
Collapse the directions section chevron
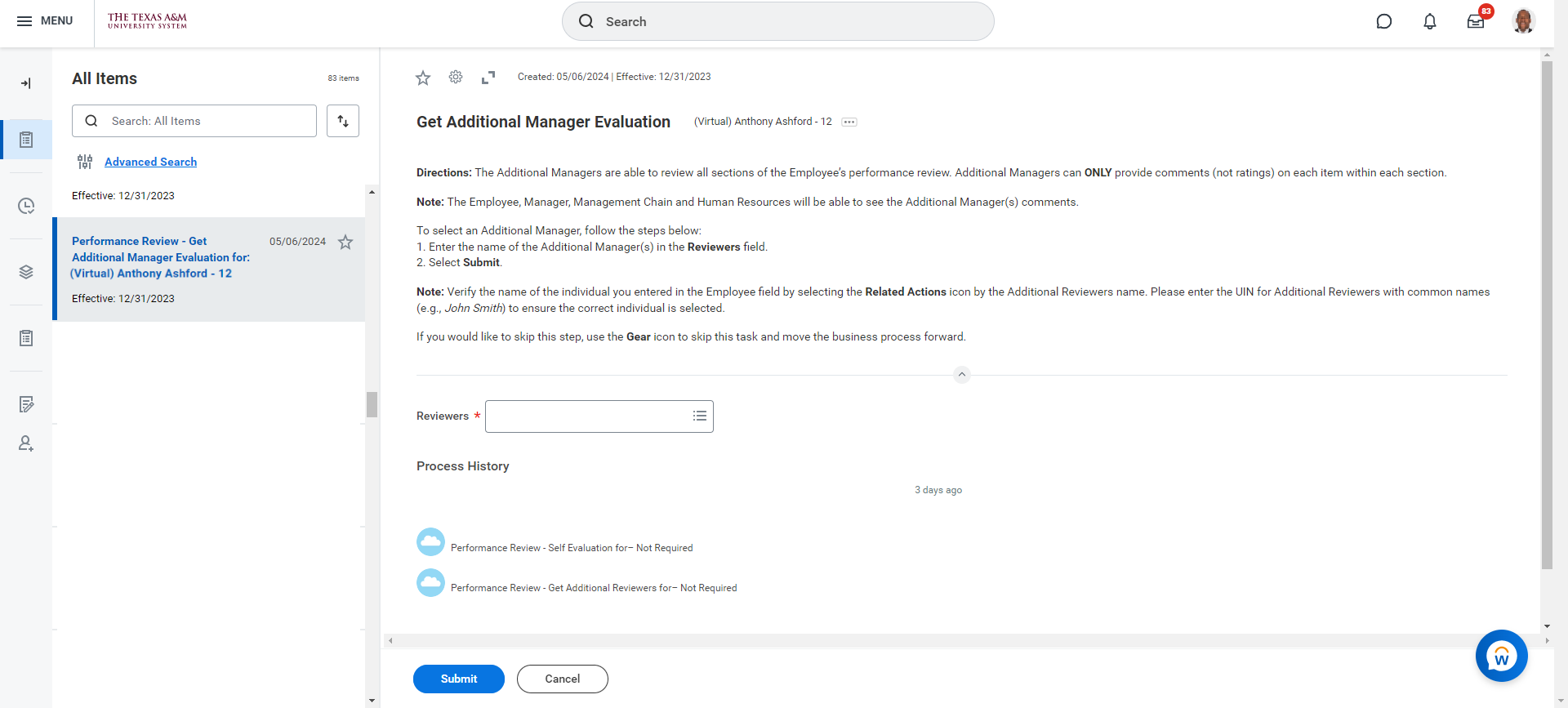tap(961, 375)
